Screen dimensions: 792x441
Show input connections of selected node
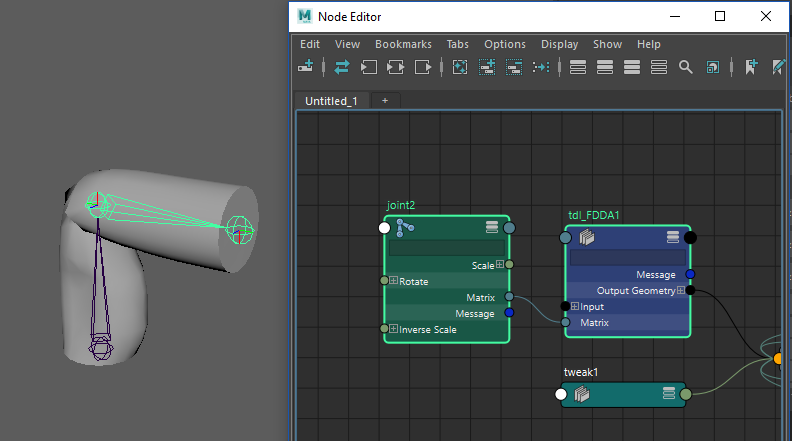(368, 67)
